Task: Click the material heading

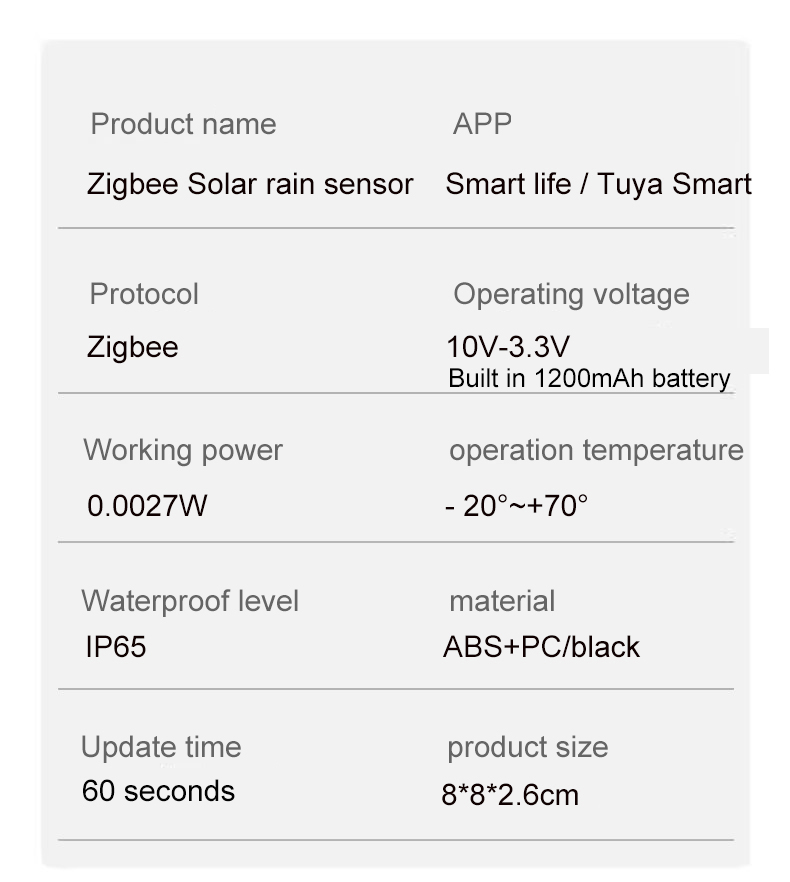Action: pos(502,601)
